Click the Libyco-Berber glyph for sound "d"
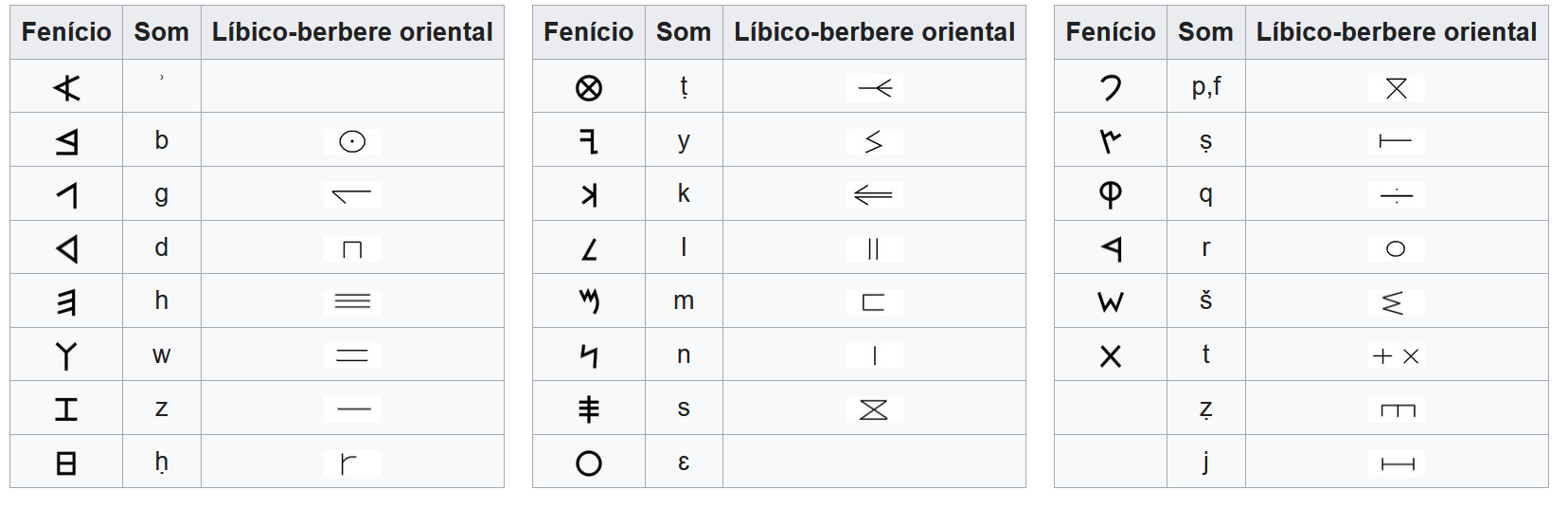1568x508 pixels. [x=352, y=249]
